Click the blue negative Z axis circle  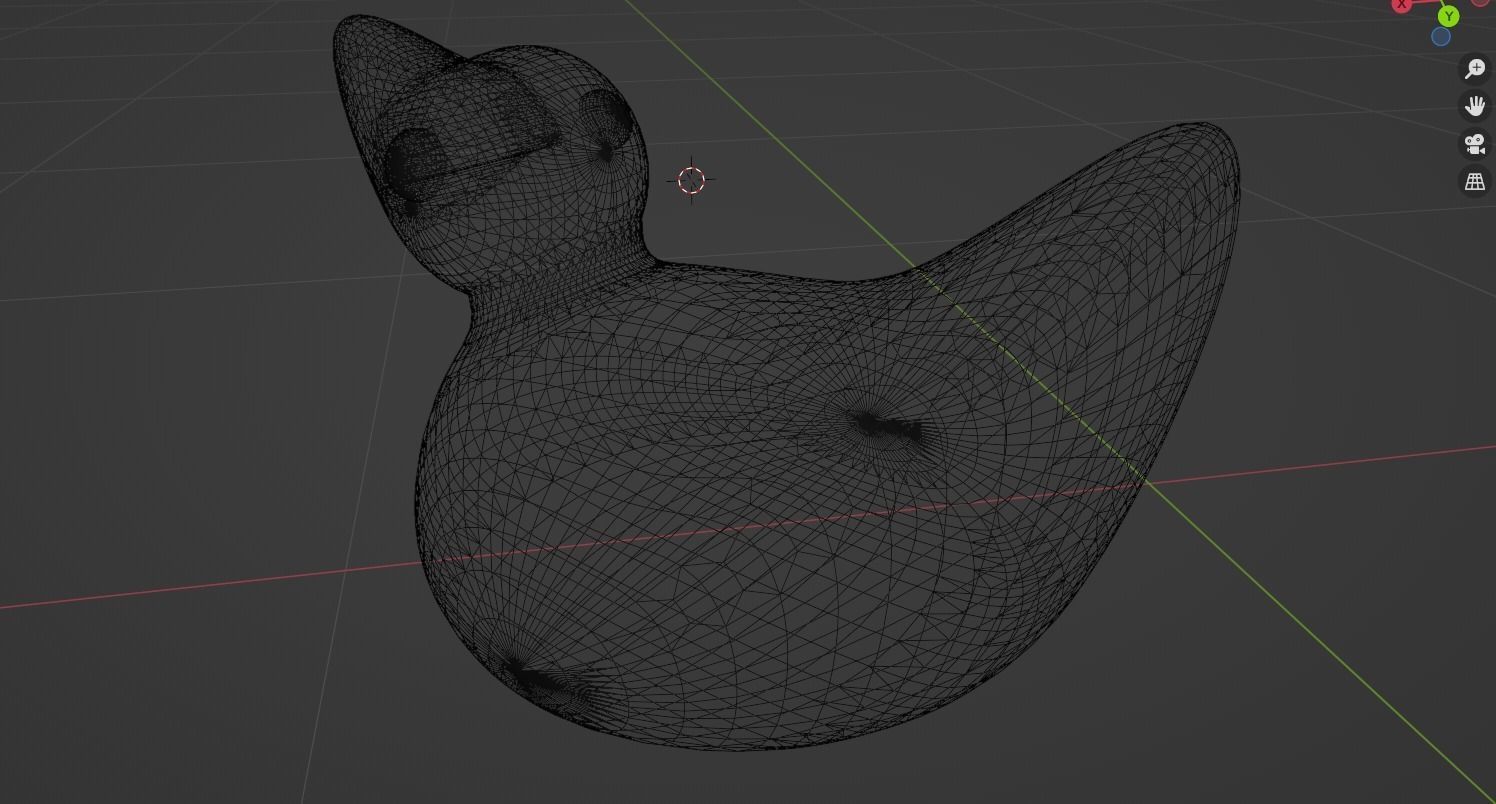[1441, 37]
